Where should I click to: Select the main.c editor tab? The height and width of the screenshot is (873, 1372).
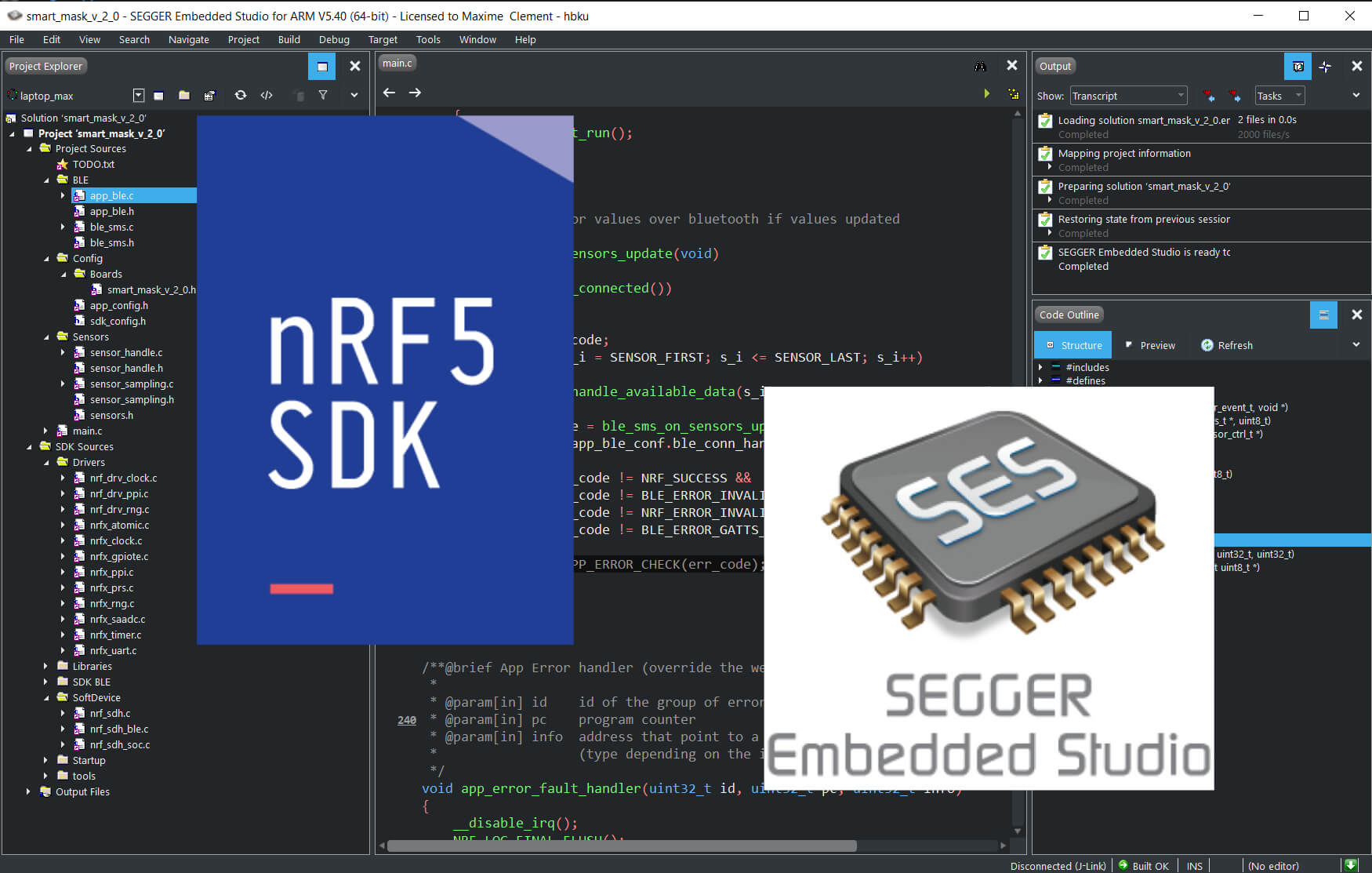[397, 64]
